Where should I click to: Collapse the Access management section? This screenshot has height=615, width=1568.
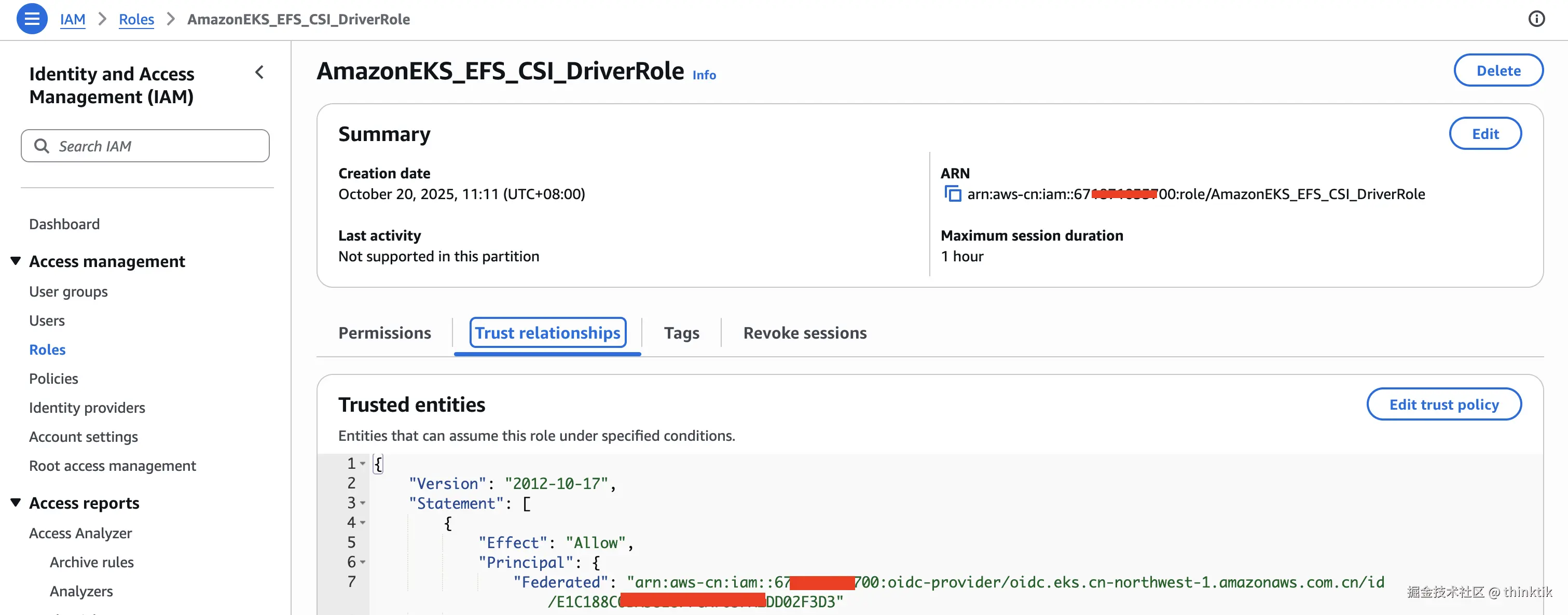tap(16, 261)
